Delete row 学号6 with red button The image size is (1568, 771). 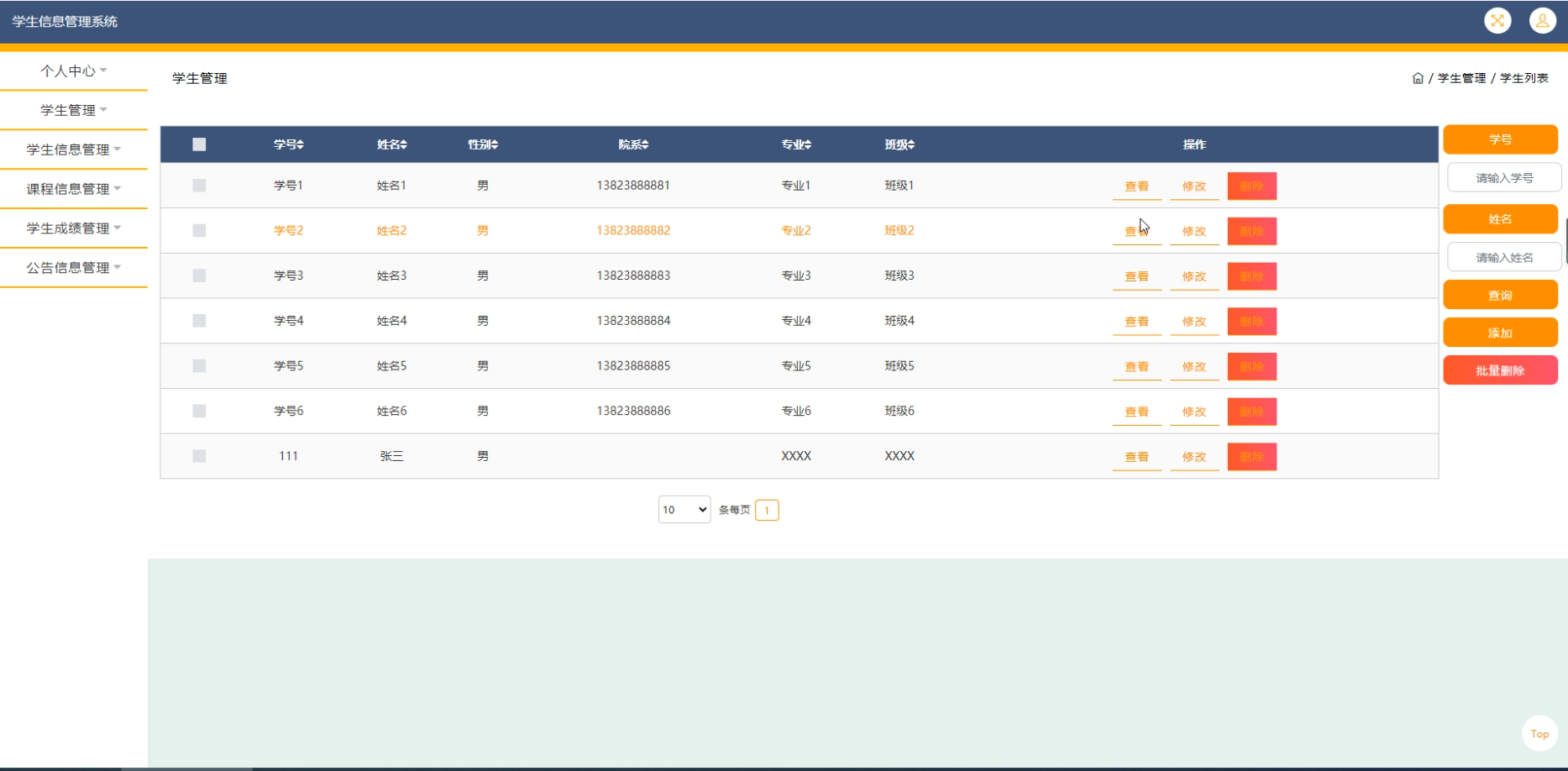tap(1252, 412)
